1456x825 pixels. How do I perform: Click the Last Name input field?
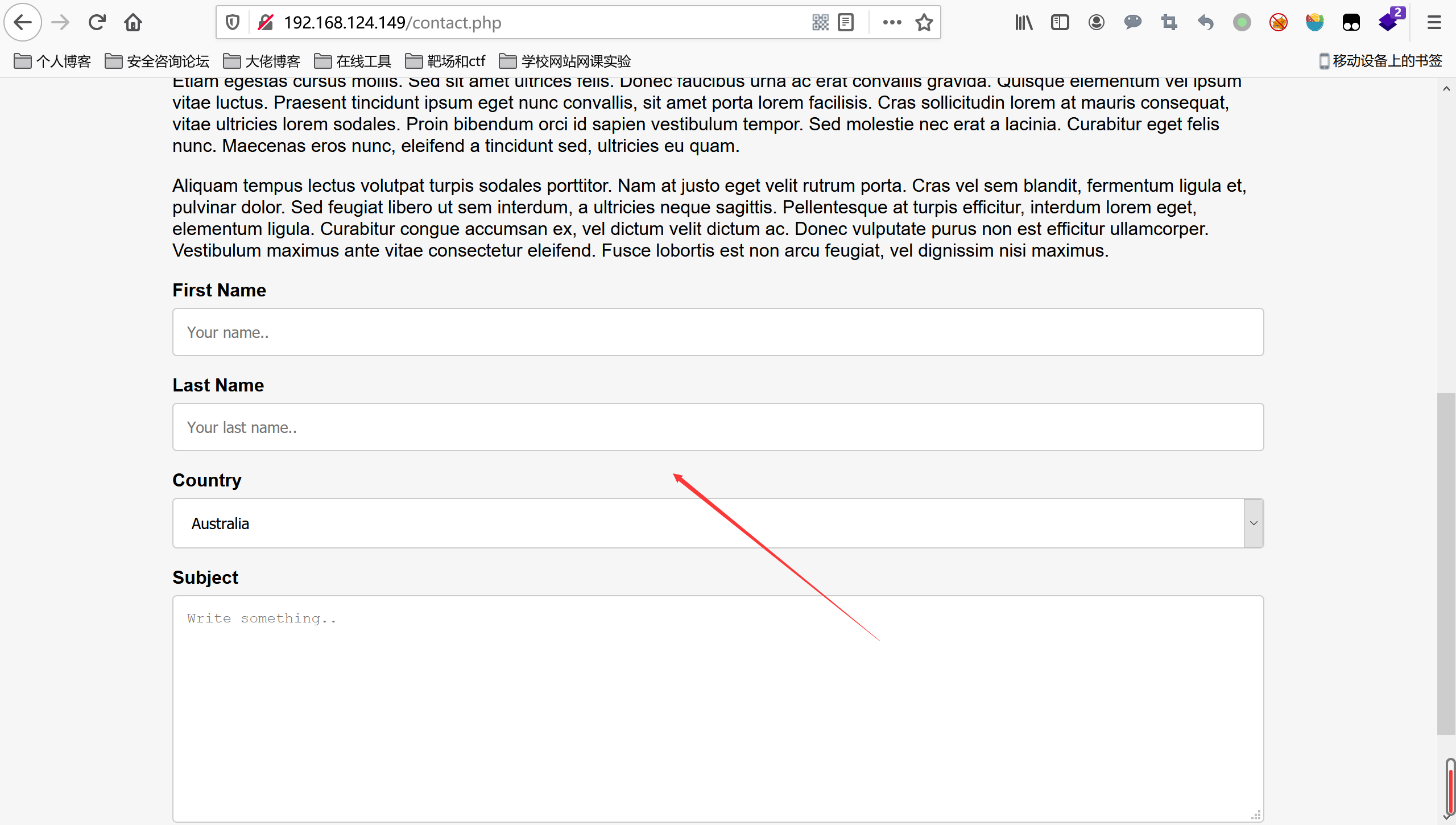(718, 427)
